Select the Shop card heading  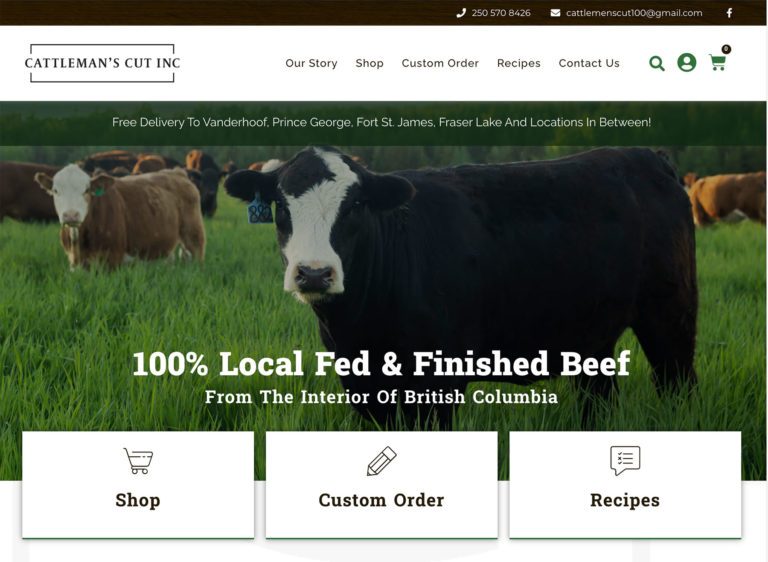click(138, 500)
